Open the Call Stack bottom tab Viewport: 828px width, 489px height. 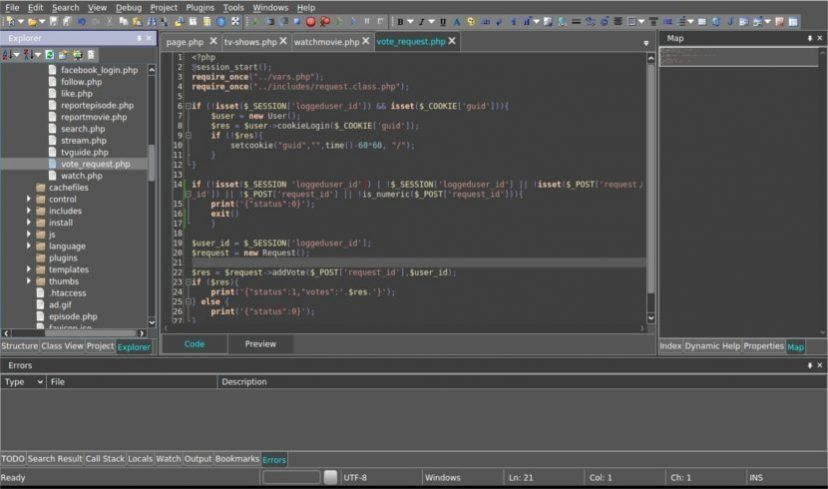[x=105, y=458]
